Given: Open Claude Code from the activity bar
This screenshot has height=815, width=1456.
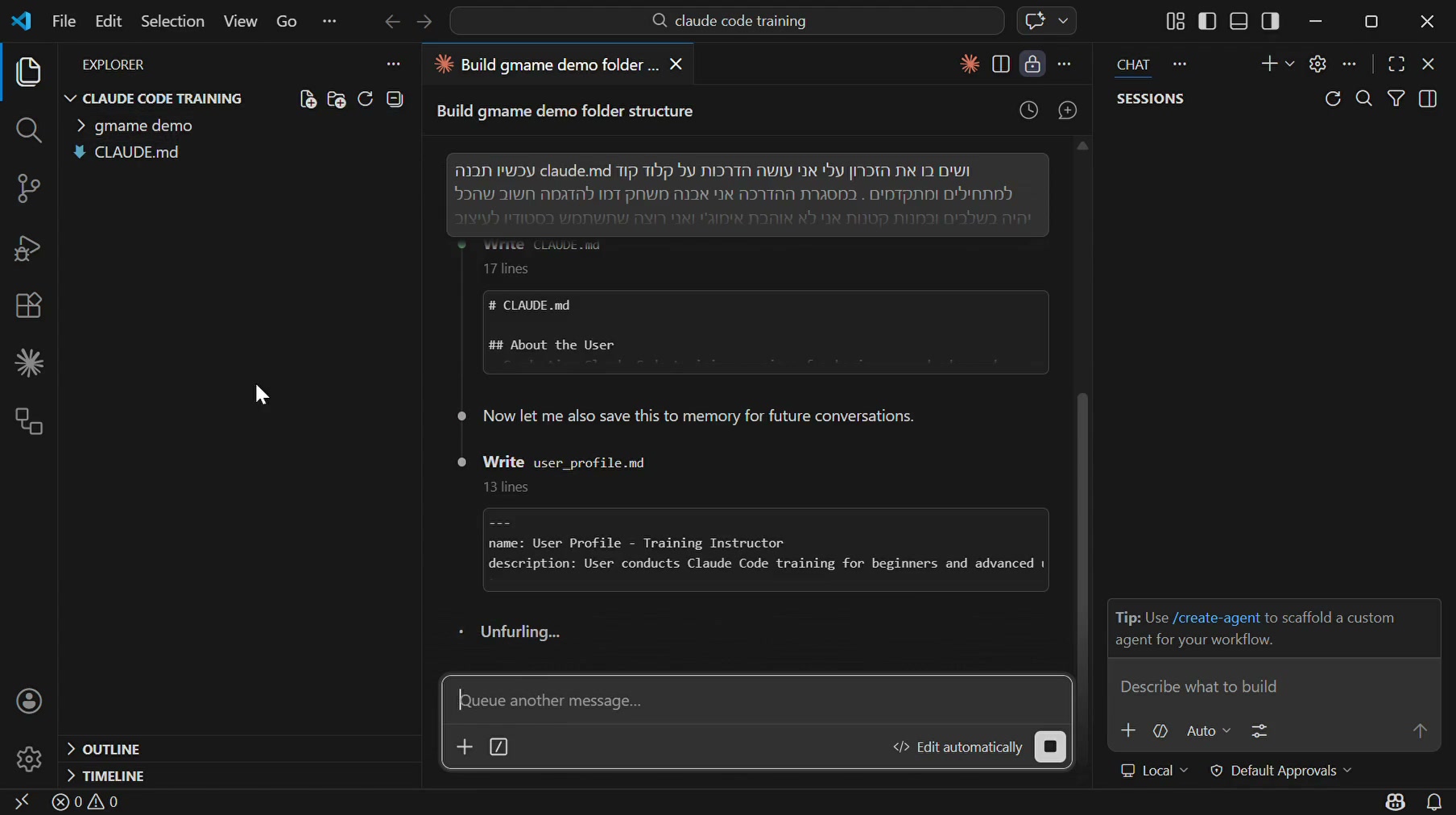Looking at the screenshot, I should pos(29,364).
